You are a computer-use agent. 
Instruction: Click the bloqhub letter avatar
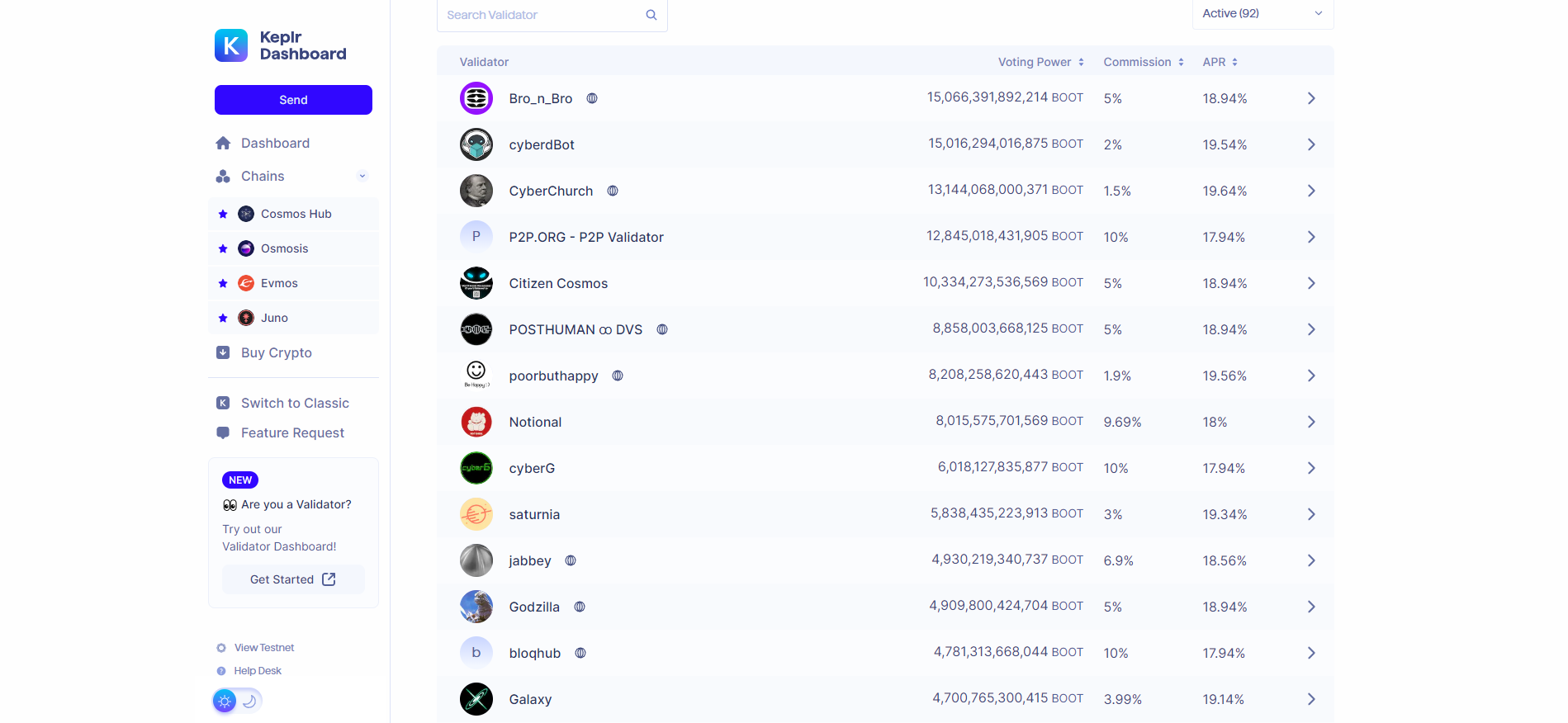click(476, 653)
